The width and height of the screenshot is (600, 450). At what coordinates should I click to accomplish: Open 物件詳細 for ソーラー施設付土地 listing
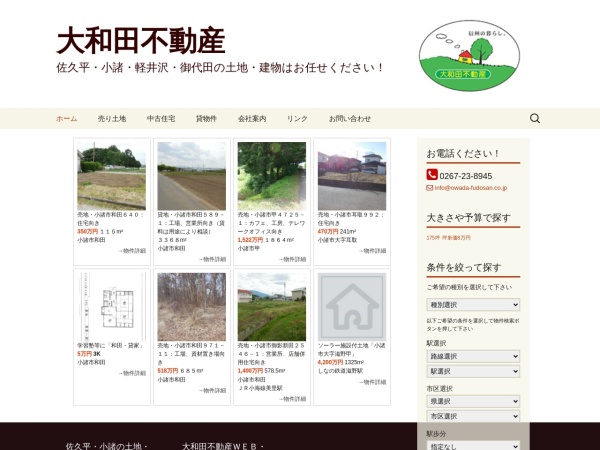pyautogui.click(x=372, y=382)
